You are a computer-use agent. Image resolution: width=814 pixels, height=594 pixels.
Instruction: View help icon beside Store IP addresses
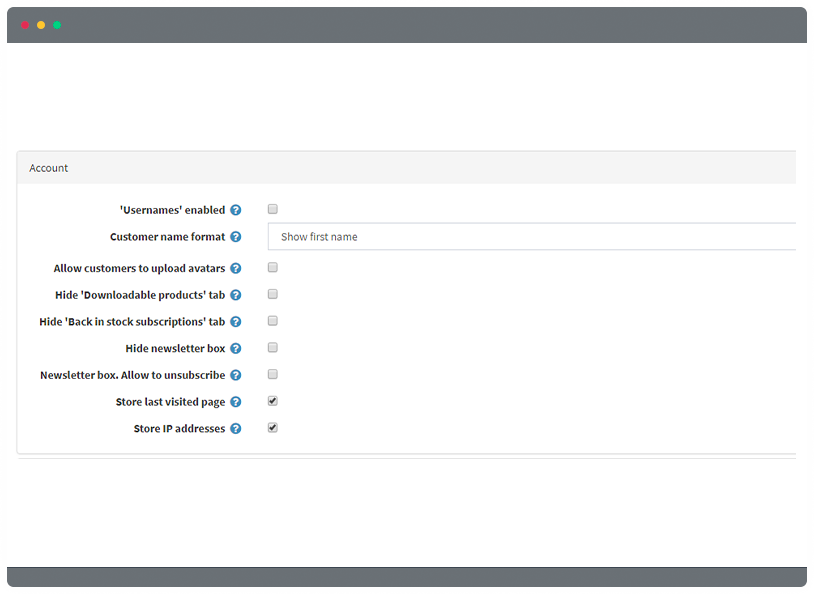(x=236, y=429)
